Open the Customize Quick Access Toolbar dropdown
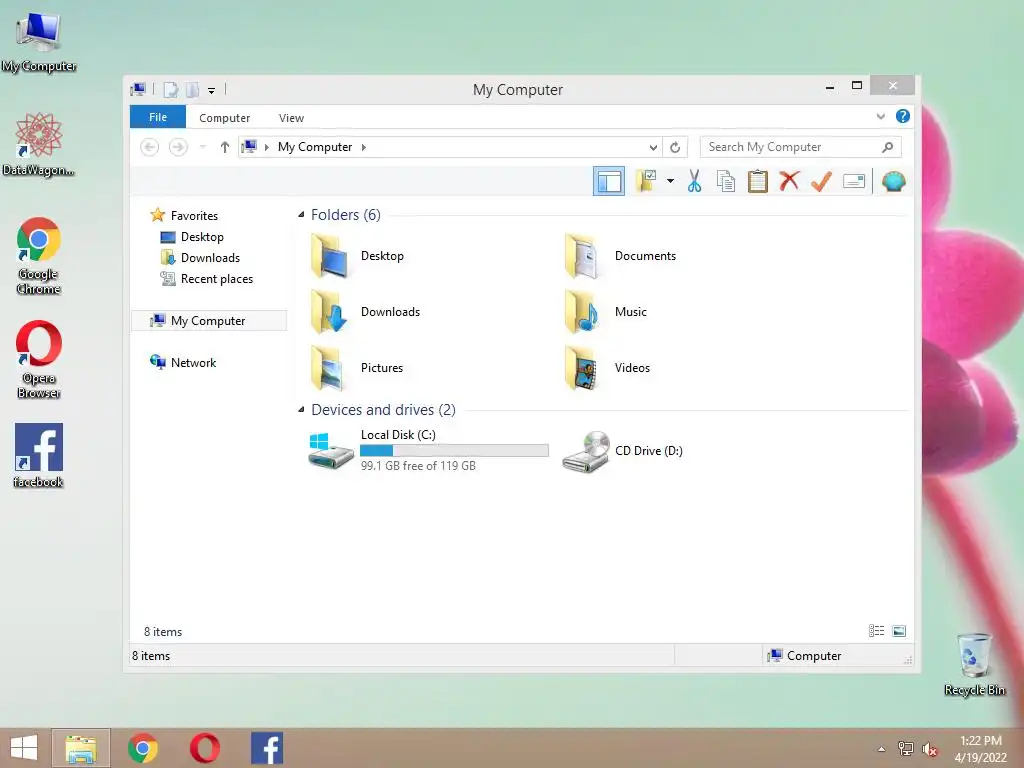Screen dimensions: 1024x768 [x=212, y=91]
